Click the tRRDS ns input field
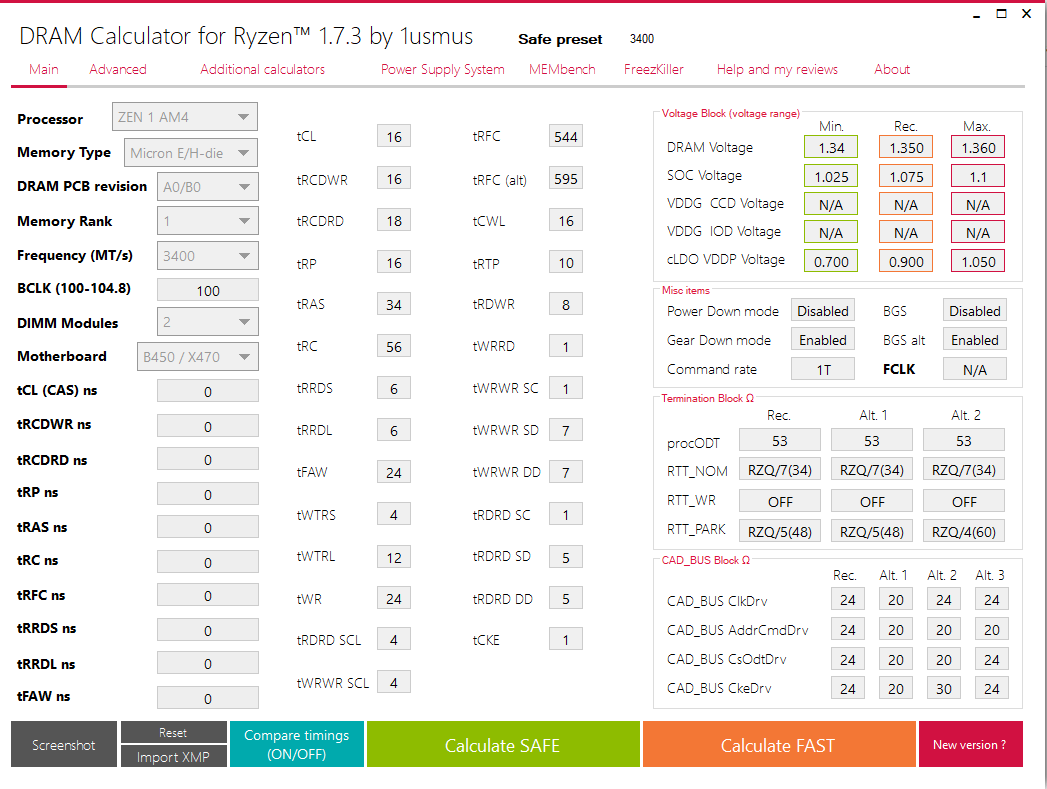This screenshot has width=1047, height=789. 208,630
